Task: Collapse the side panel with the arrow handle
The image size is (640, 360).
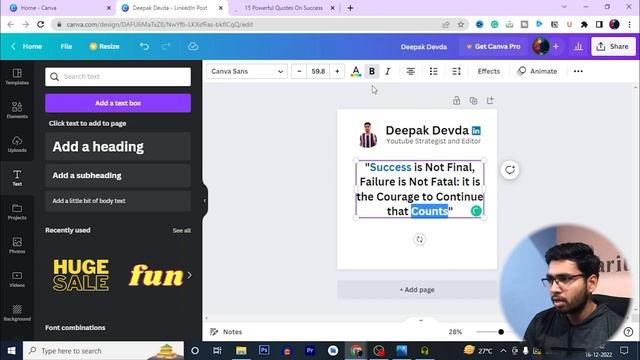Action: pos(204,200)
